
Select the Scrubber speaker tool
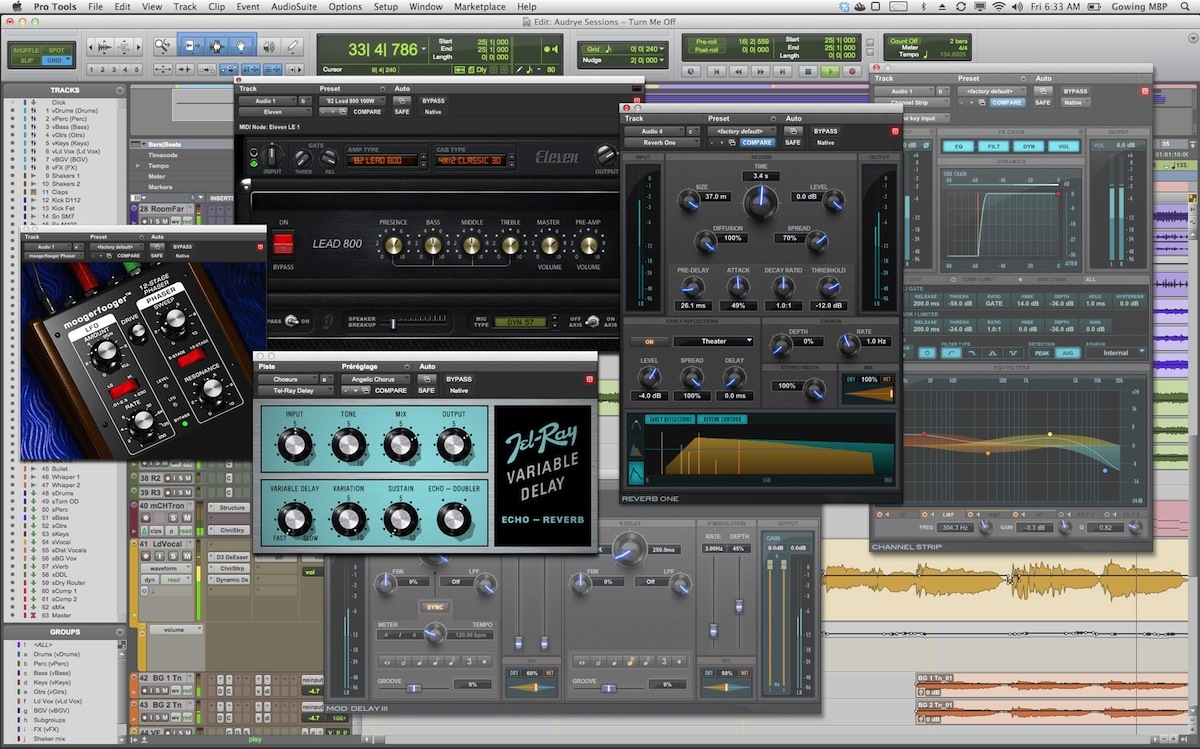pos(267,46)
